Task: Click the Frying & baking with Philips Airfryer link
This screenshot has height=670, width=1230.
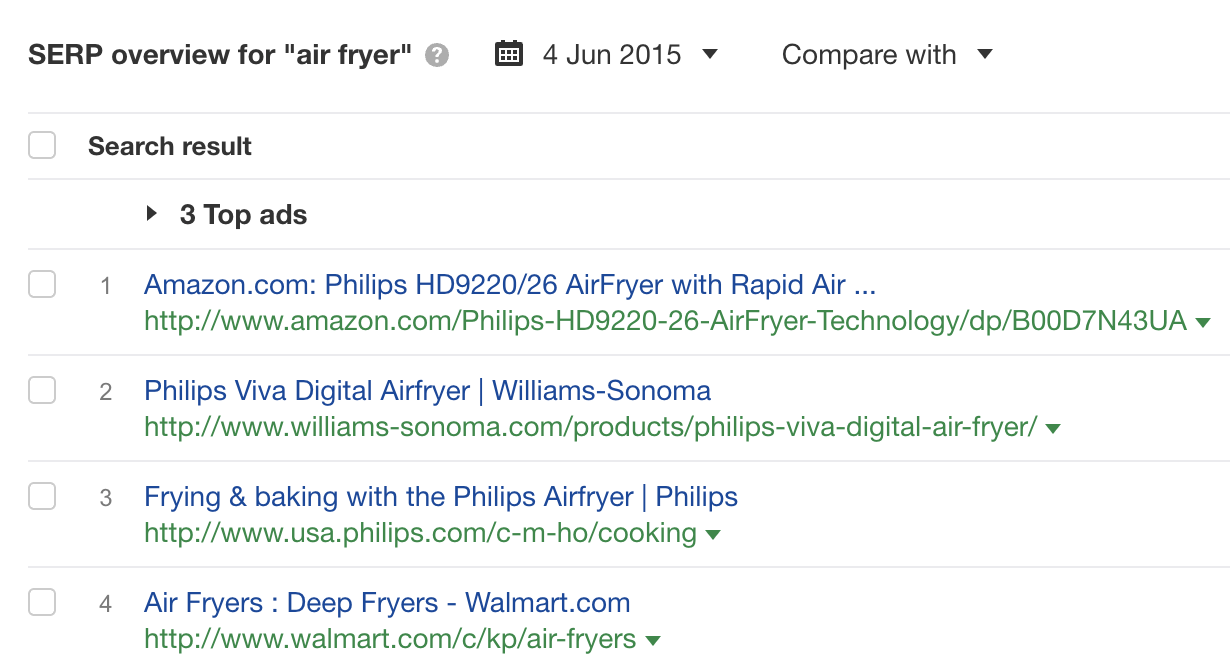Action: pyautogui.click(x=441, y=496)
